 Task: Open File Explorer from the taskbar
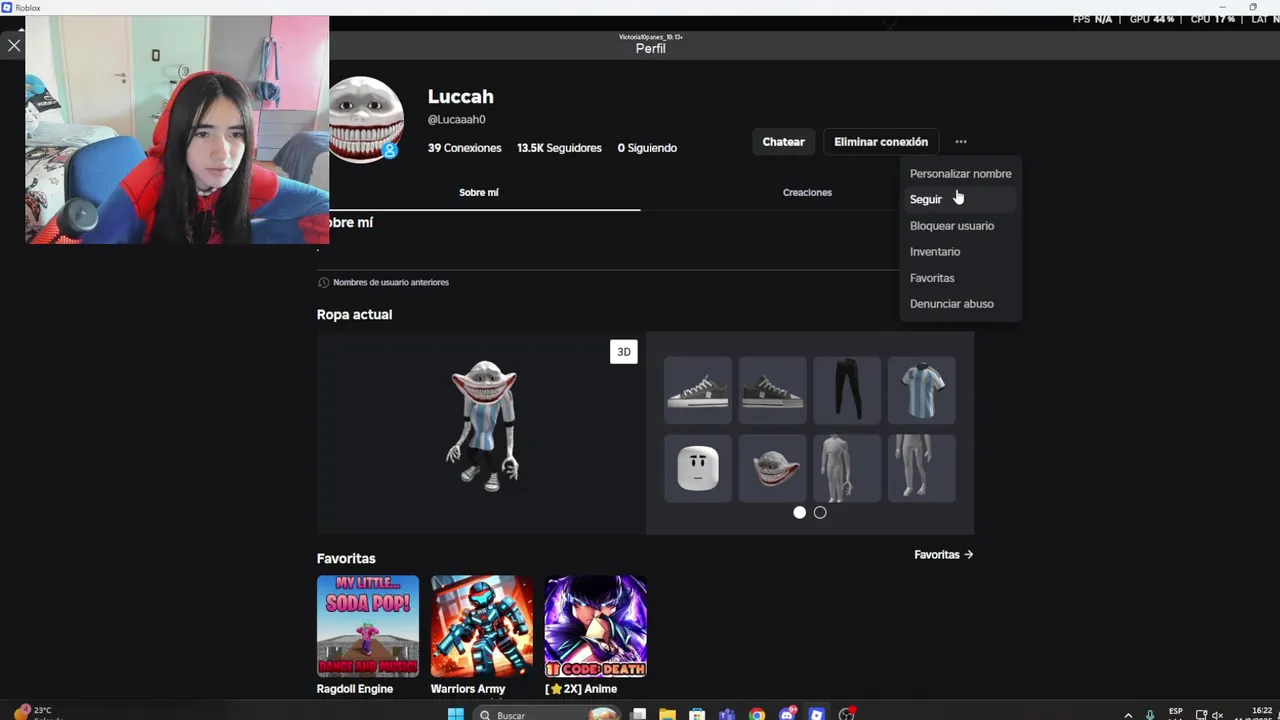coord(667,714)
